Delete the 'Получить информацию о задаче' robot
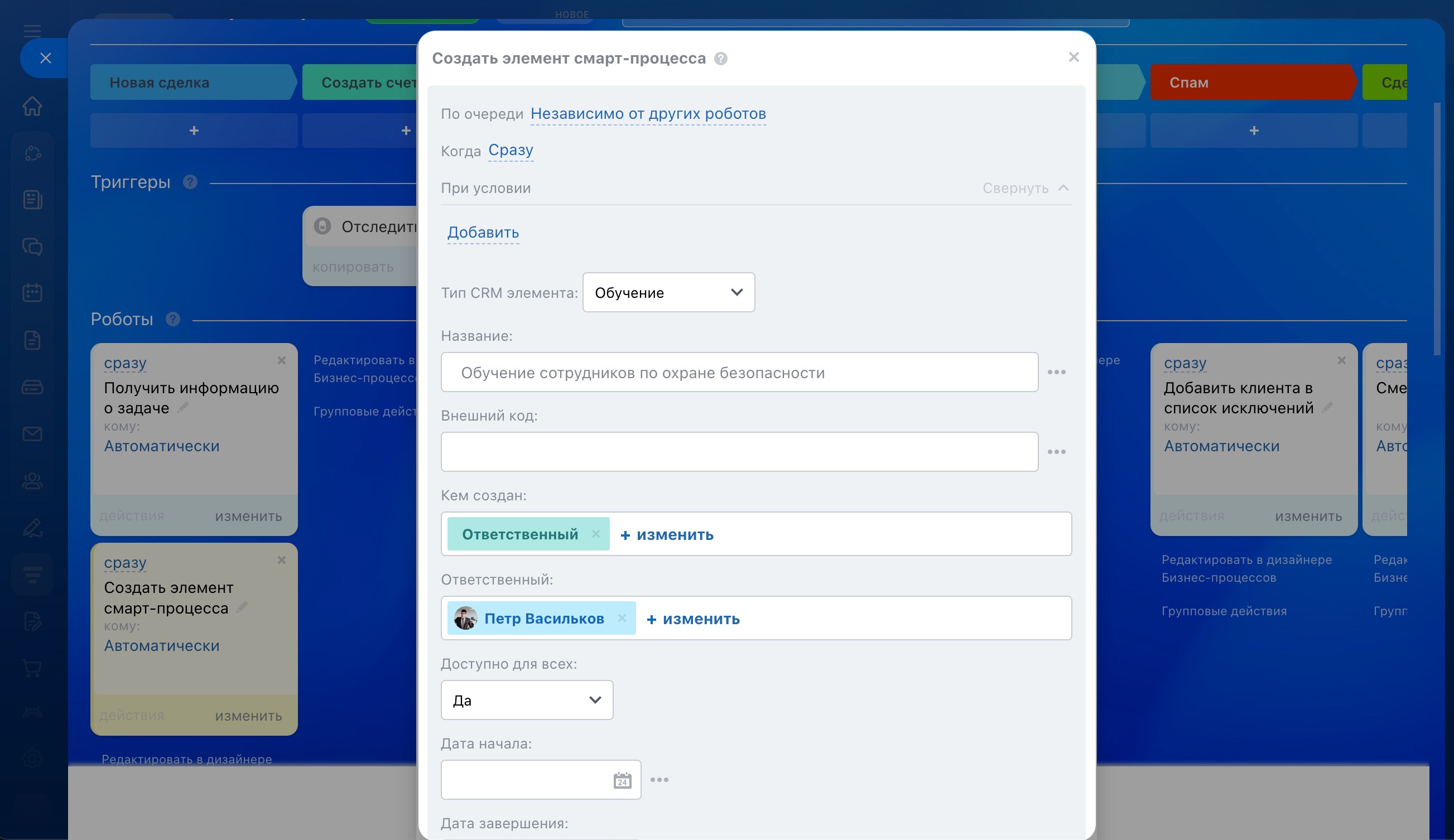This screenshot has height=840, width=1454. pos(282,360)
